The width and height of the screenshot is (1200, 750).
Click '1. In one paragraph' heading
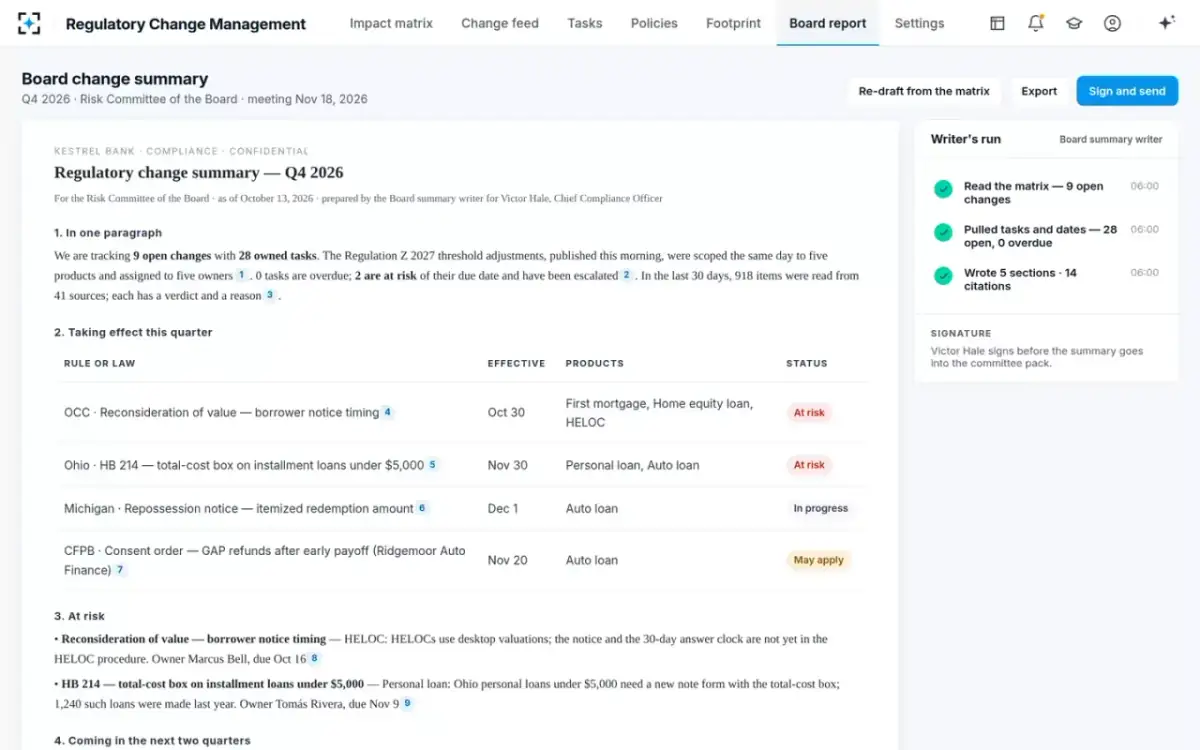coord(108,233)
